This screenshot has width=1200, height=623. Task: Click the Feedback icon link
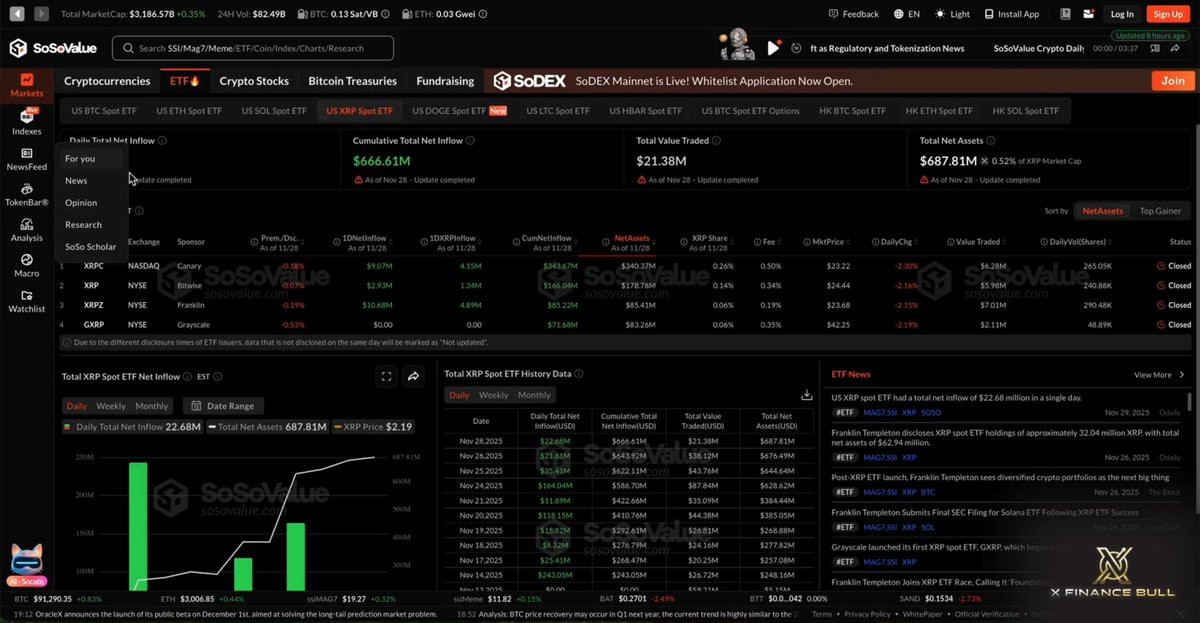854,14
